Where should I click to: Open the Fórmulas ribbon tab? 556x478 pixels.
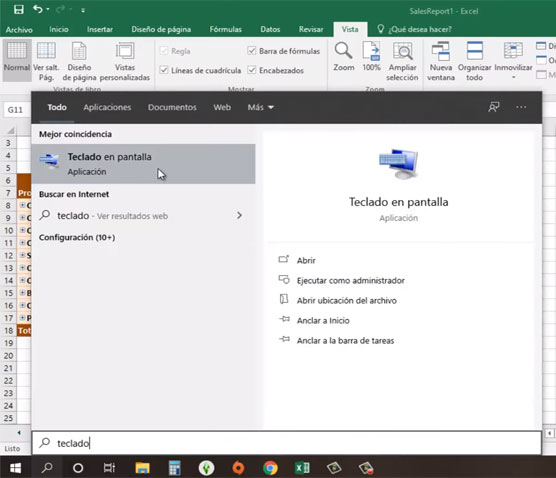(x=226, y=29)
